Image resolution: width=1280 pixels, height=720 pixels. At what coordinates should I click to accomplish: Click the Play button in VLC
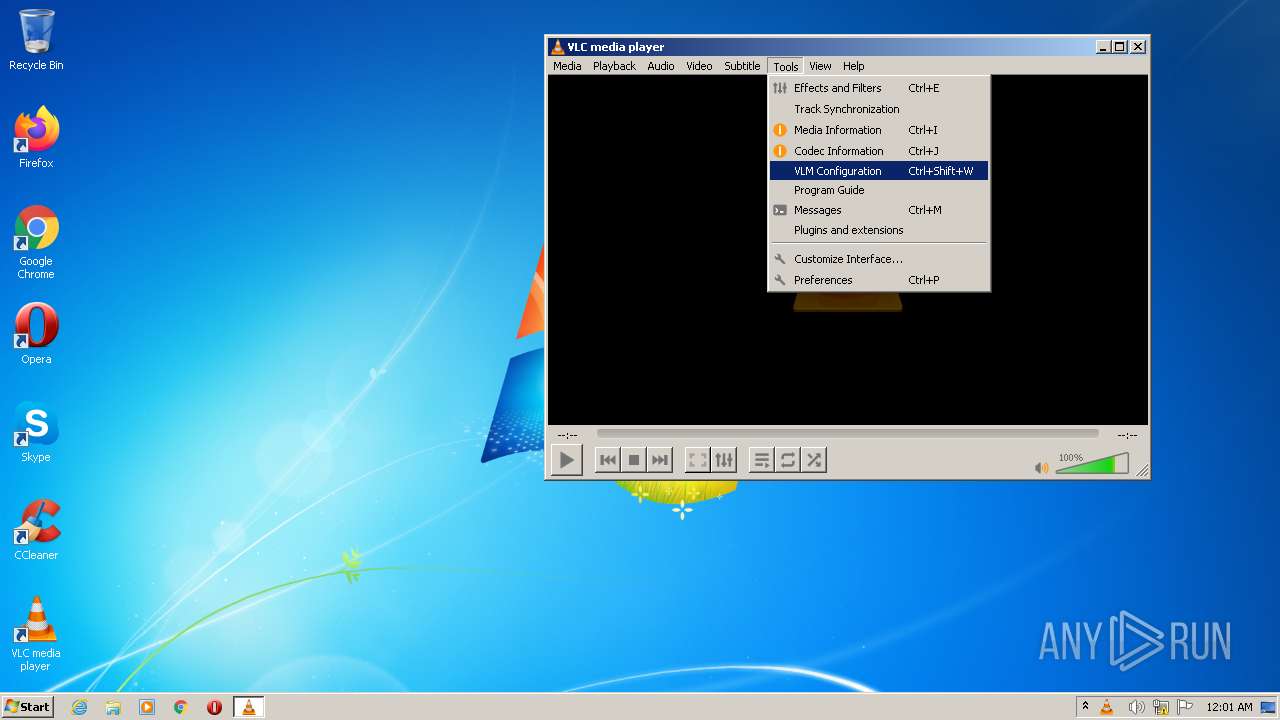point(566,460)
